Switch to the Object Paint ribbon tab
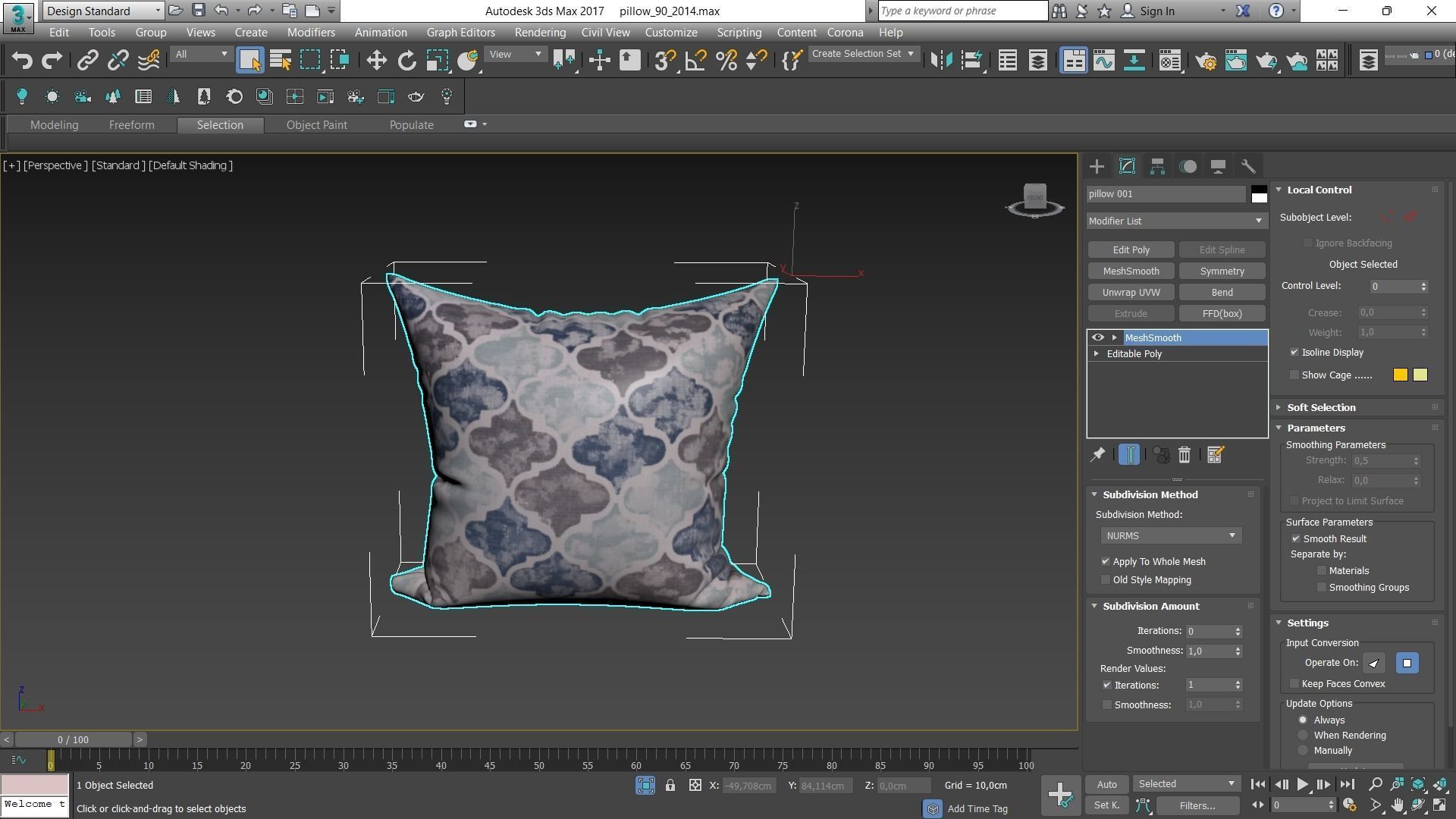The height and width of the screenshot is (819, 1456). [316, 125]
